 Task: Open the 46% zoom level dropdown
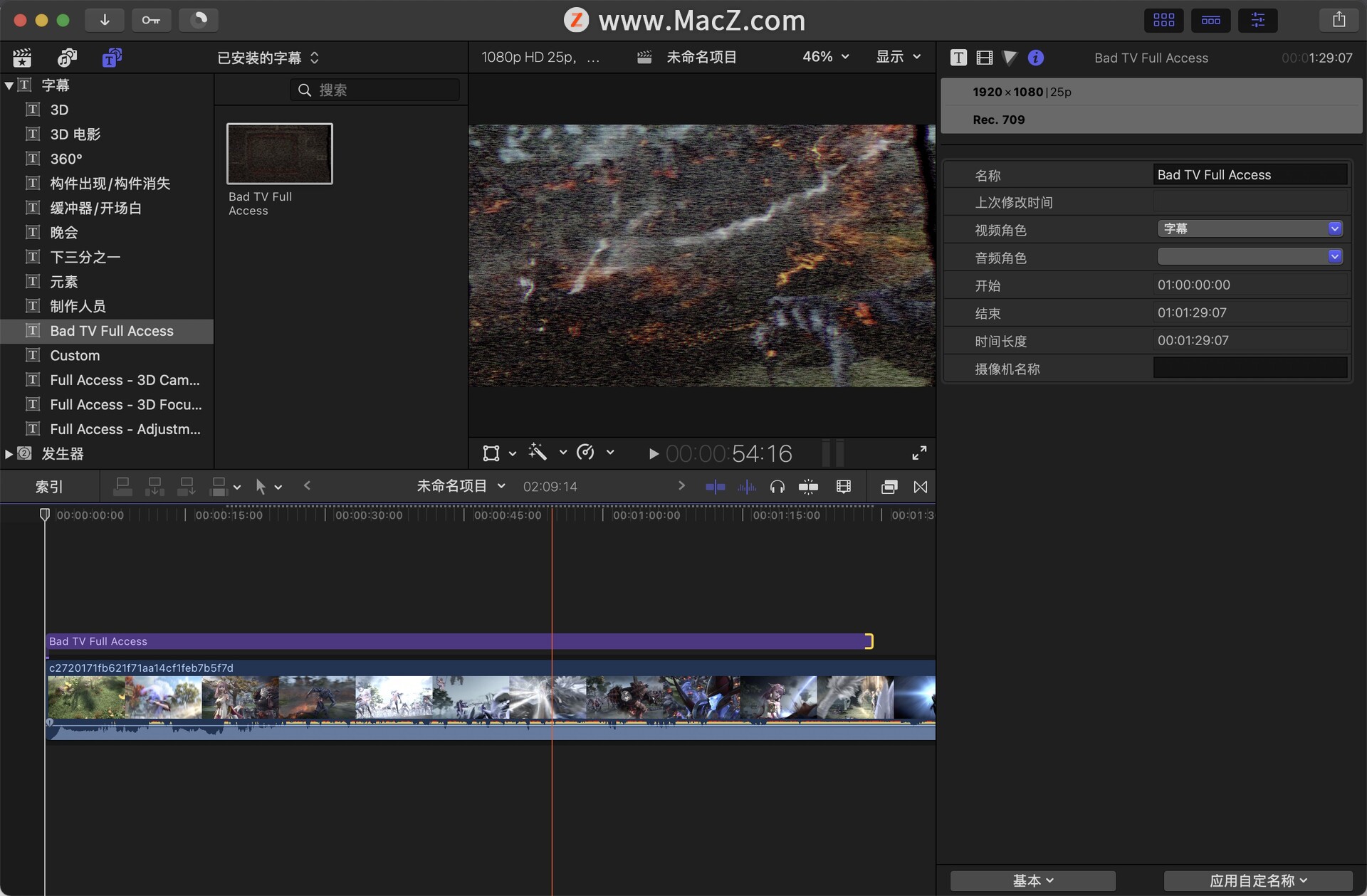point(825,57)
